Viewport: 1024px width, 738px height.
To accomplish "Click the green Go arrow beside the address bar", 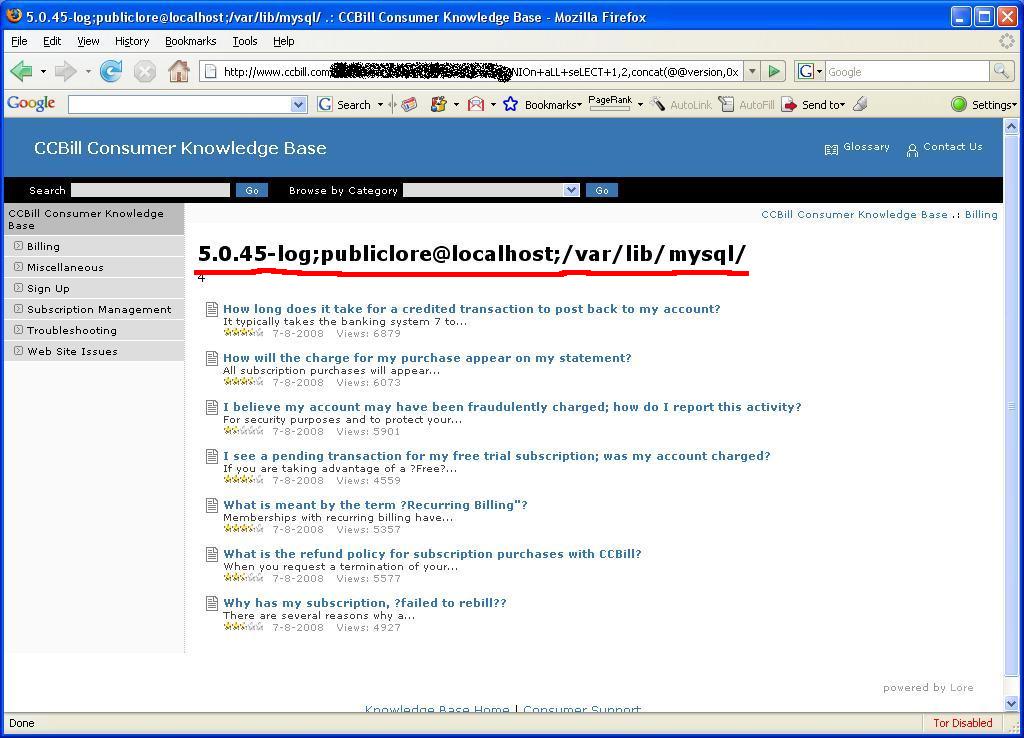I will [774, 71].
